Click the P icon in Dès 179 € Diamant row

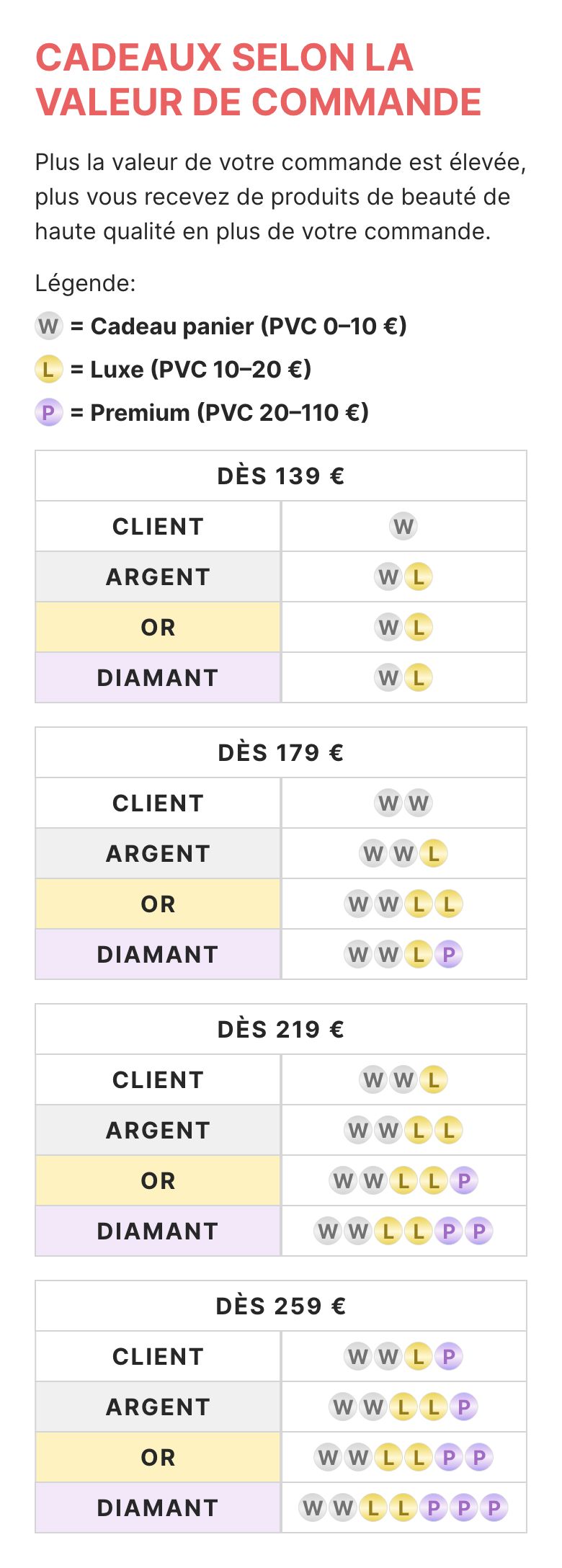coord(449,955)
